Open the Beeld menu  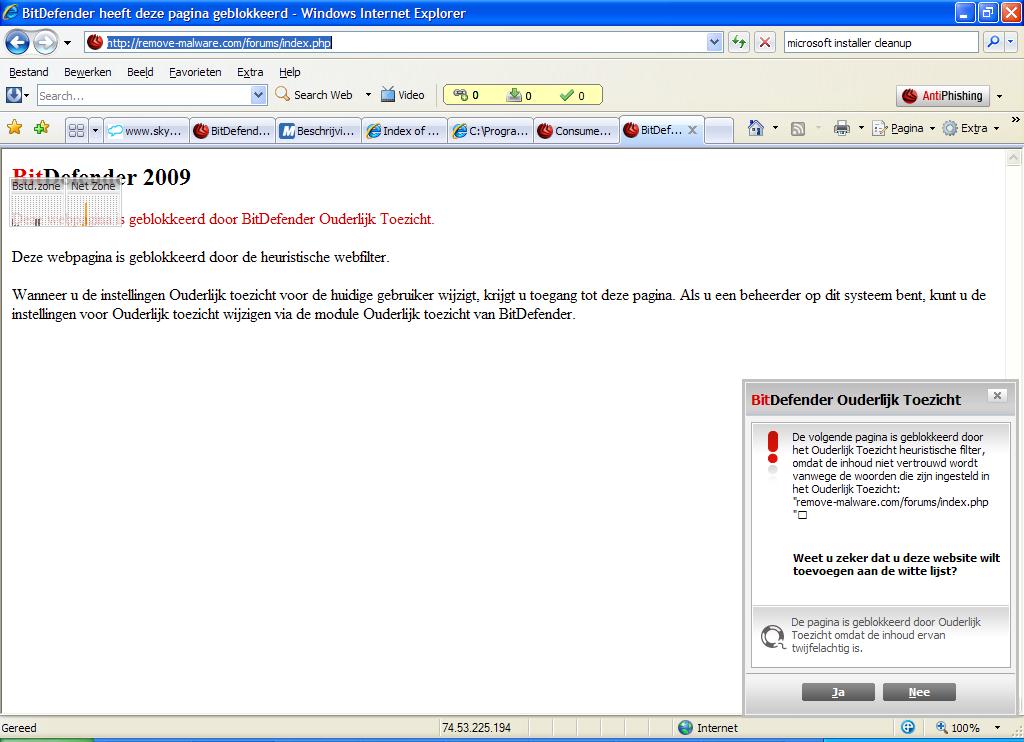click(x=140, y=72)
